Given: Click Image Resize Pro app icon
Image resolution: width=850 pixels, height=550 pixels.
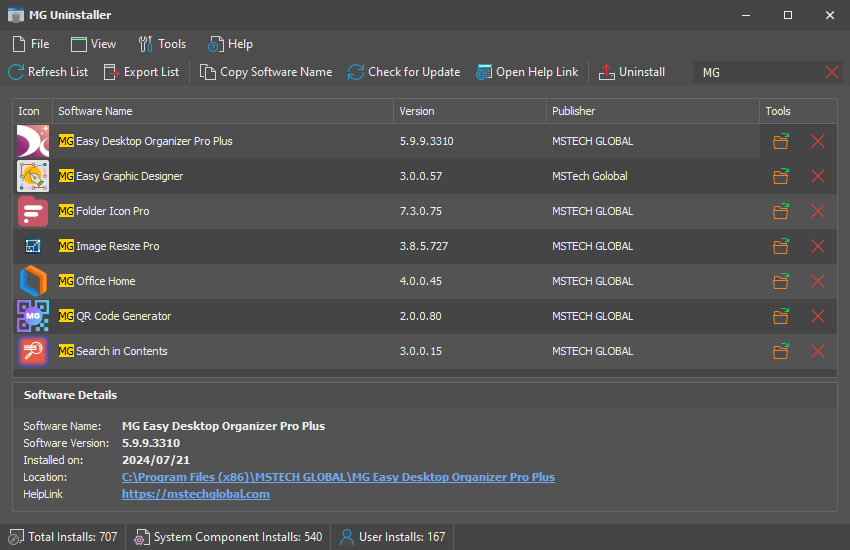Looking at the screenshot, I should point(33,246).
